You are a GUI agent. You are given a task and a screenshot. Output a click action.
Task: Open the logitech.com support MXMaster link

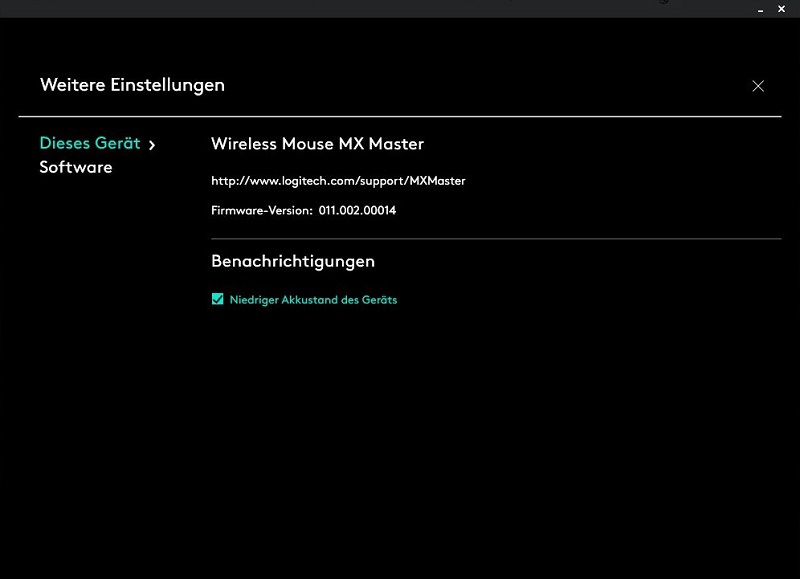pos(338,181)
